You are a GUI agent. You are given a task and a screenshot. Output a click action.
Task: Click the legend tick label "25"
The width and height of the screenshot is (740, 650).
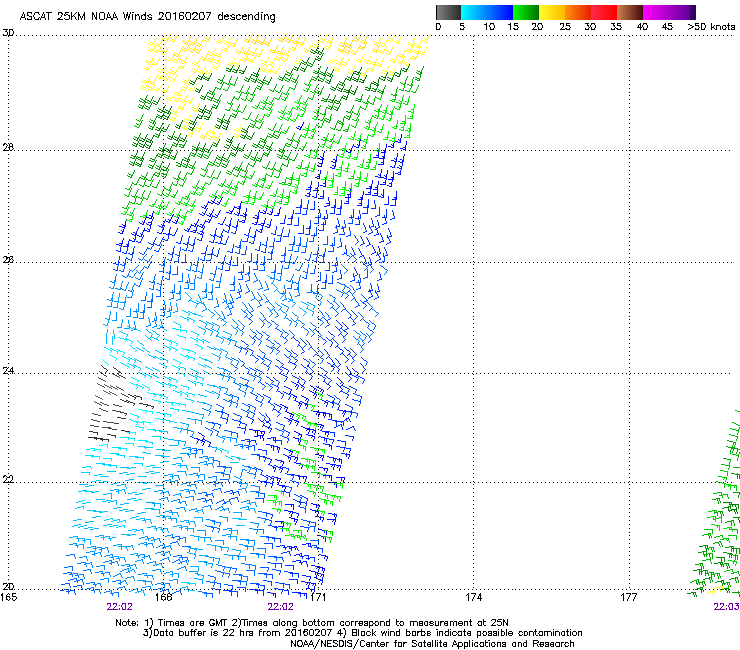[565, 27]
